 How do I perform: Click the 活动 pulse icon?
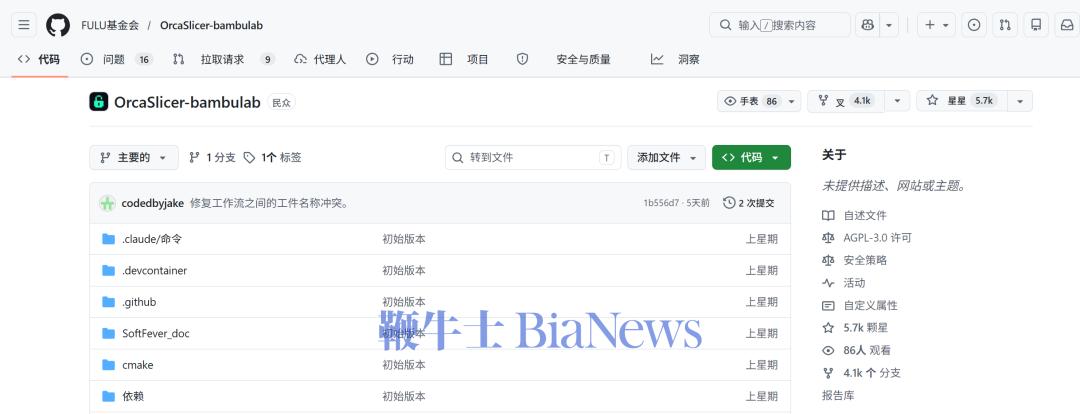click(828, 282)
